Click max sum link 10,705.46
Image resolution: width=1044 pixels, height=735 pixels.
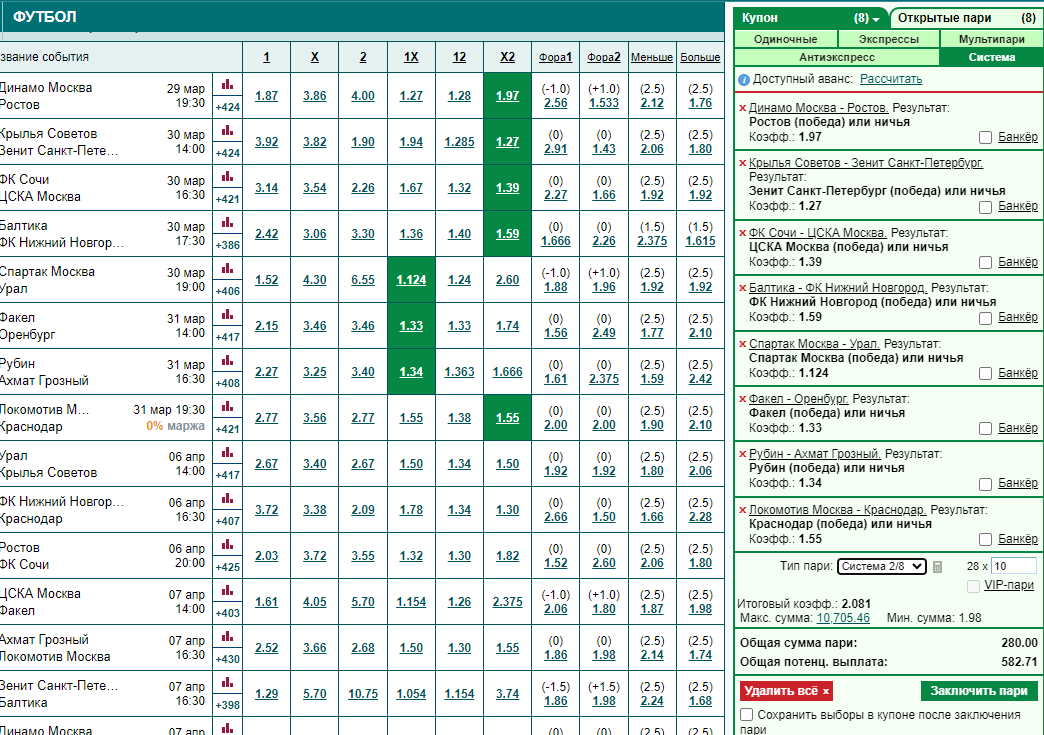tap(843, 618)
